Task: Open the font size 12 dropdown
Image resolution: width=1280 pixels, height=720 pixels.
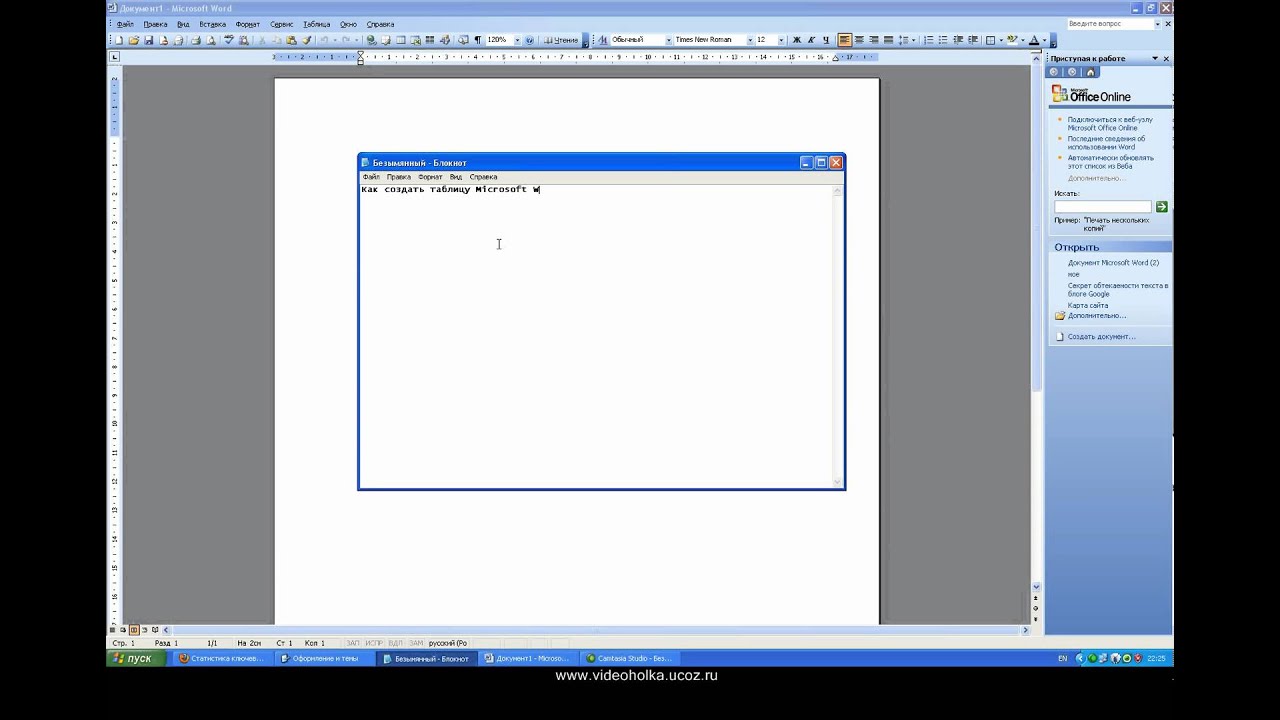Action: (781, 40)
